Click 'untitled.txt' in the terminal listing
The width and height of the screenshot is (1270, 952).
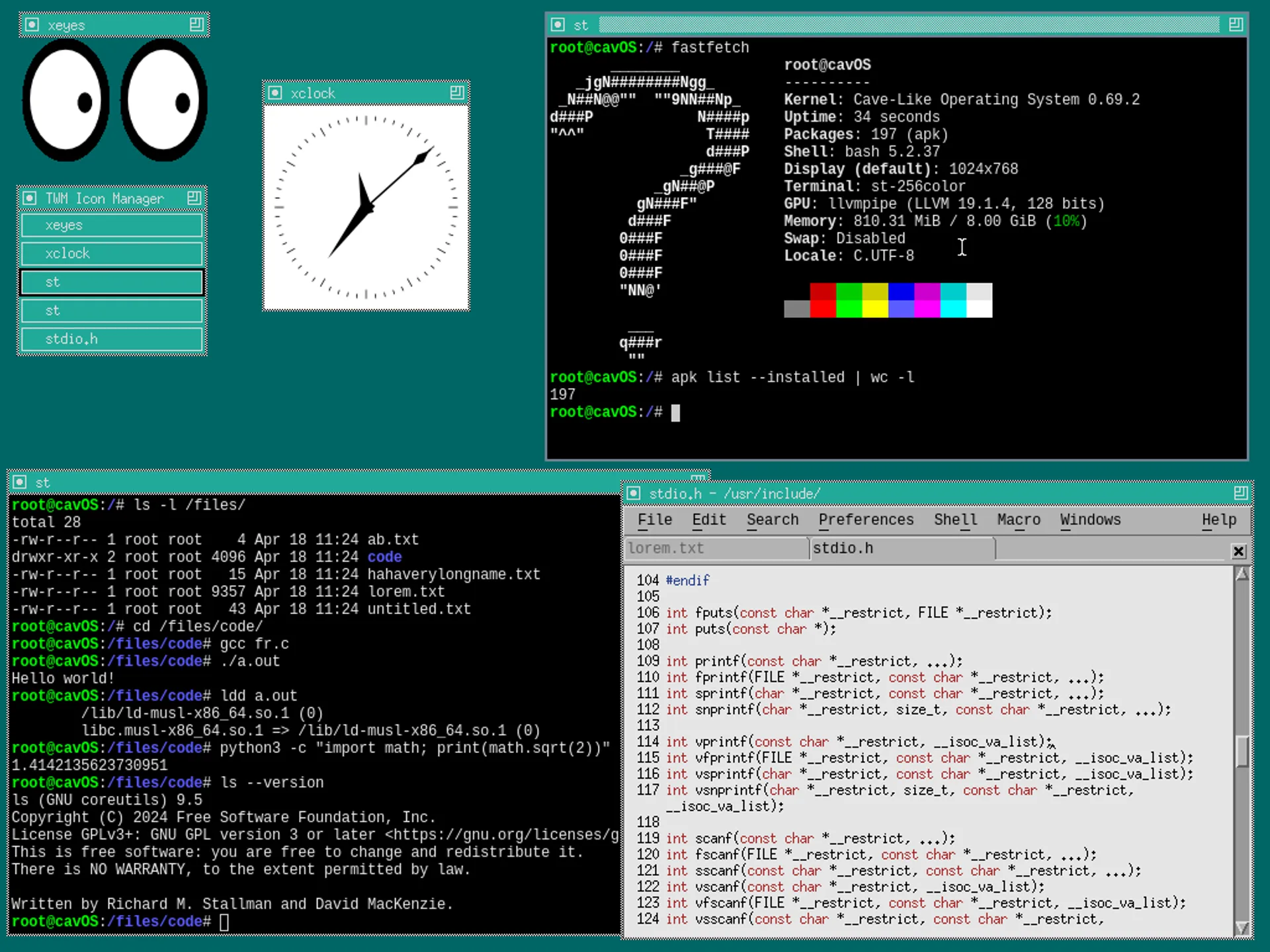tap(419, 609)
